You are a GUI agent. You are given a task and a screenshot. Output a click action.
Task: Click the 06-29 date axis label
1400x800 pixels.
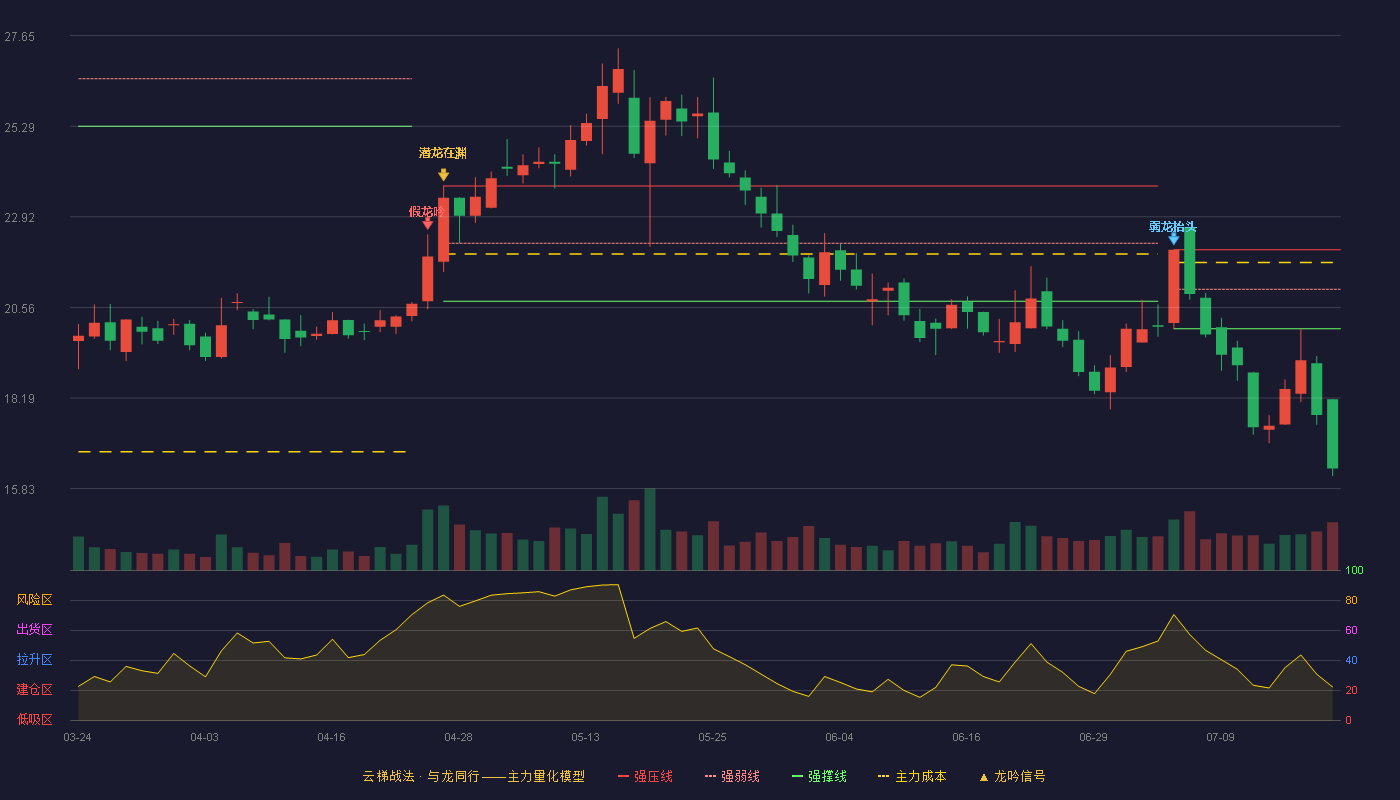1093,737
